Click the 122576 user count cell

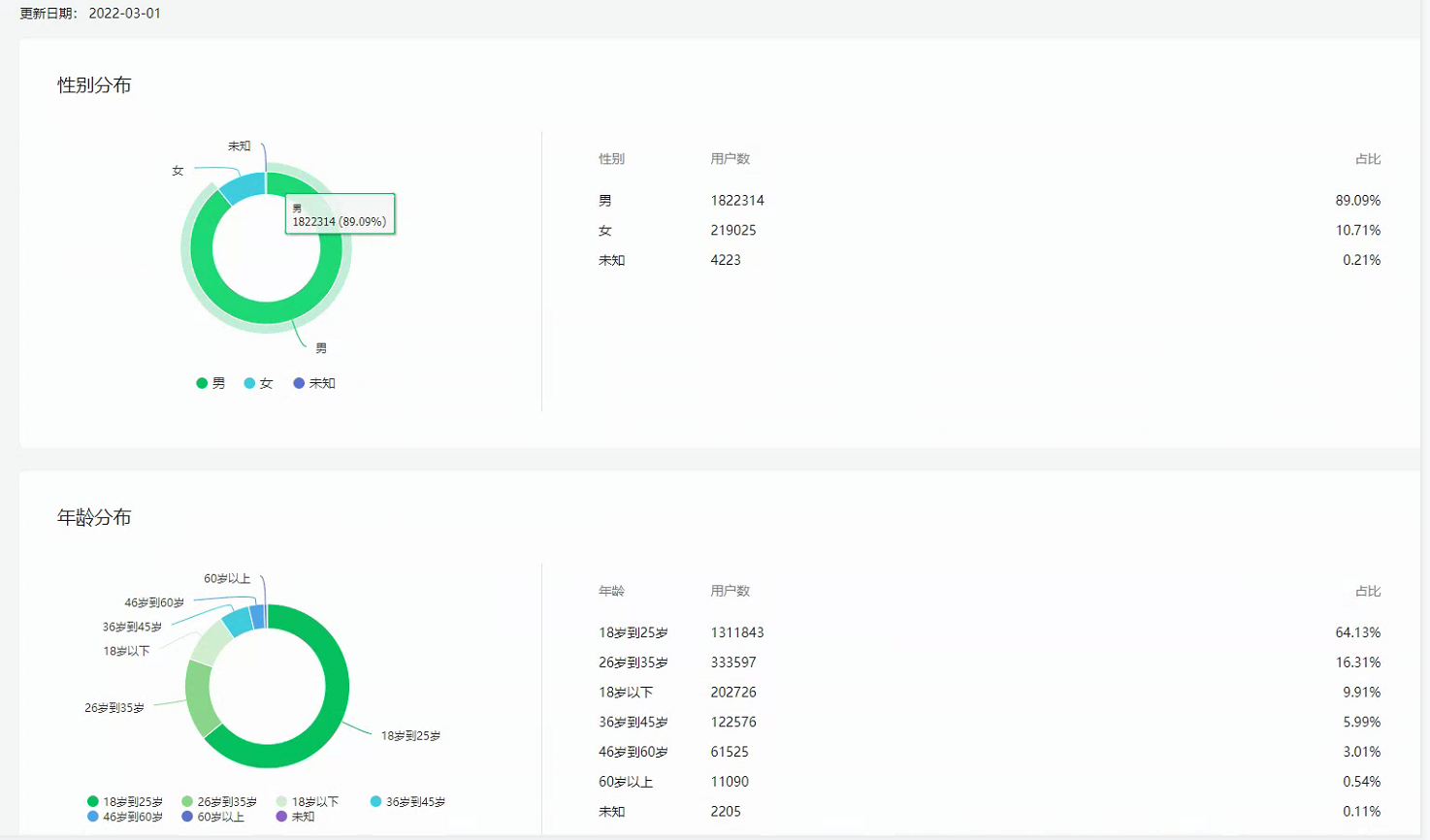coord(733,722)
